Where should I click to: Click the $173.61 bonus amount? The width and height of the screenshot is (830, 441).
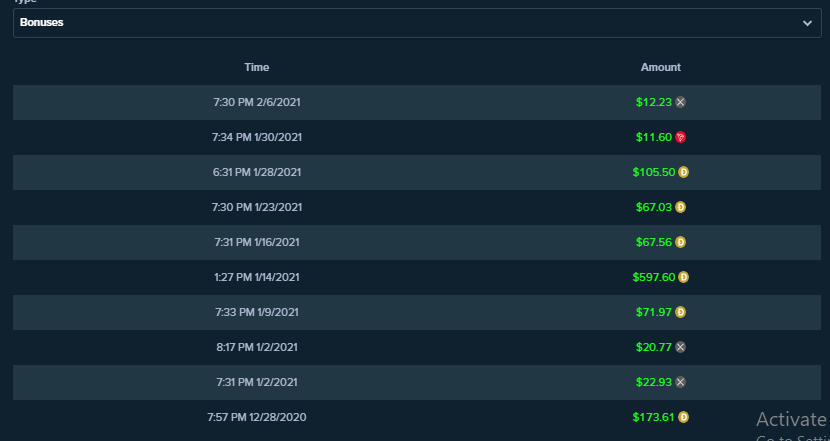click(x=654, y=417)
